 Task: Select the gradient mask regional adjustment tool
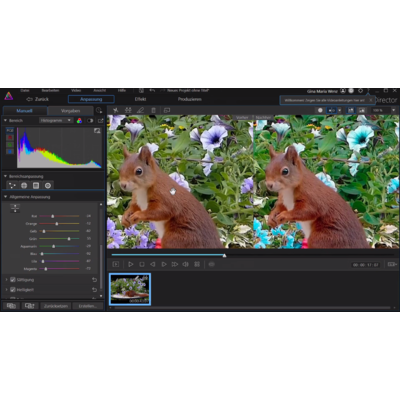36,185
